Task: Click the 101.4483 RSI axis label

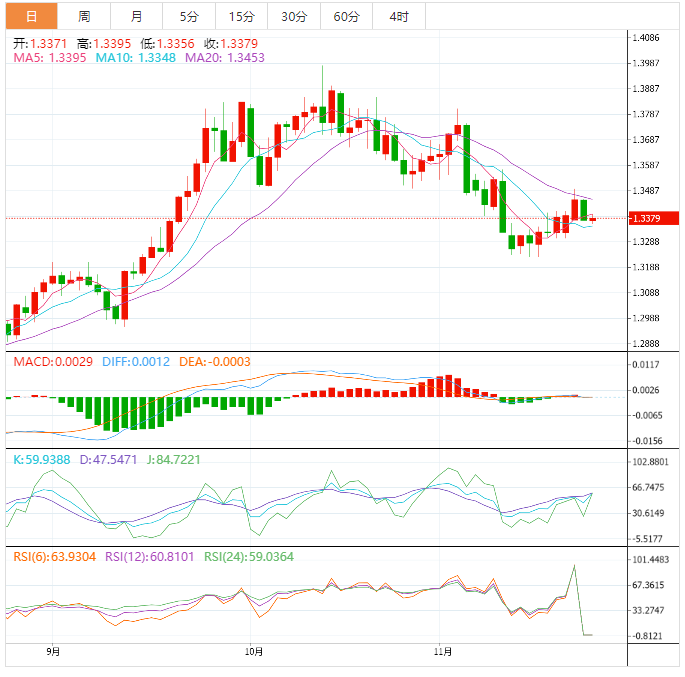Action: pyautogui.click(x=650, y=560)
